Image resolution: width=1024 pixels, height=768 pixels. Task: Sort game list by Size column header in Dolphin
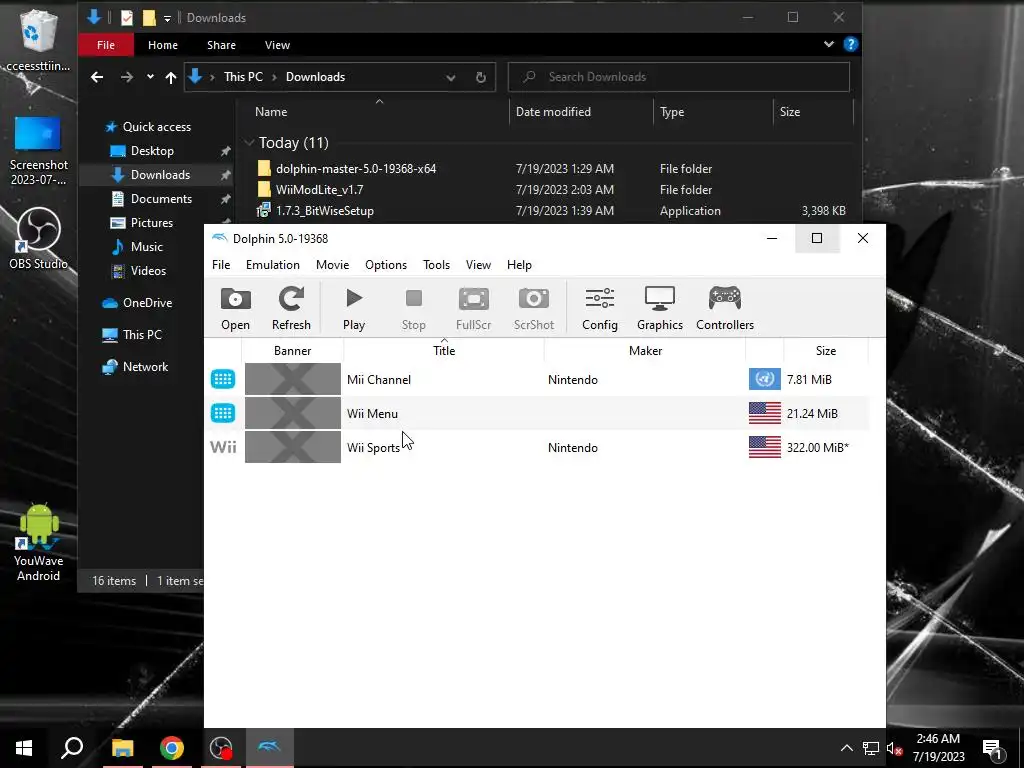coord(825,351)
